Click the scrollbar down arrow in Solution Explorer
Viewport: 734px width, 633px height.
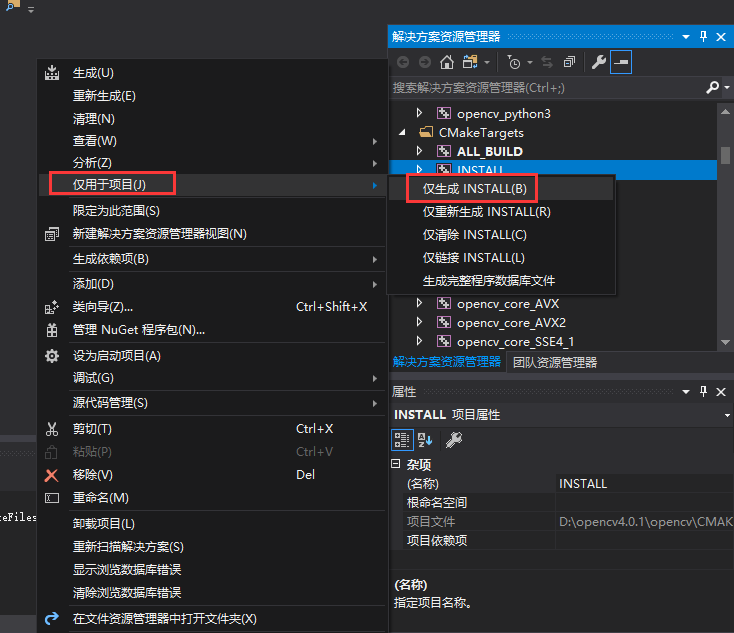click(x=725, y=342)
